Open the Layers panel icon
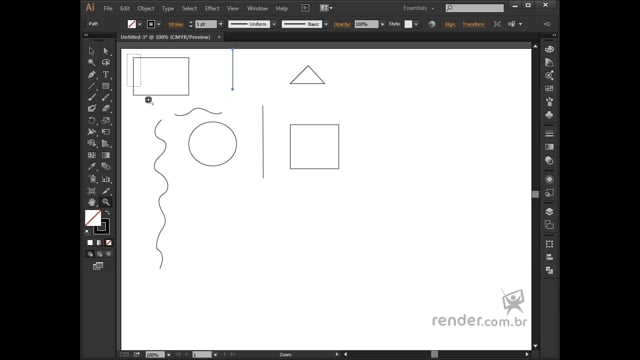 (x=549, y=211)
